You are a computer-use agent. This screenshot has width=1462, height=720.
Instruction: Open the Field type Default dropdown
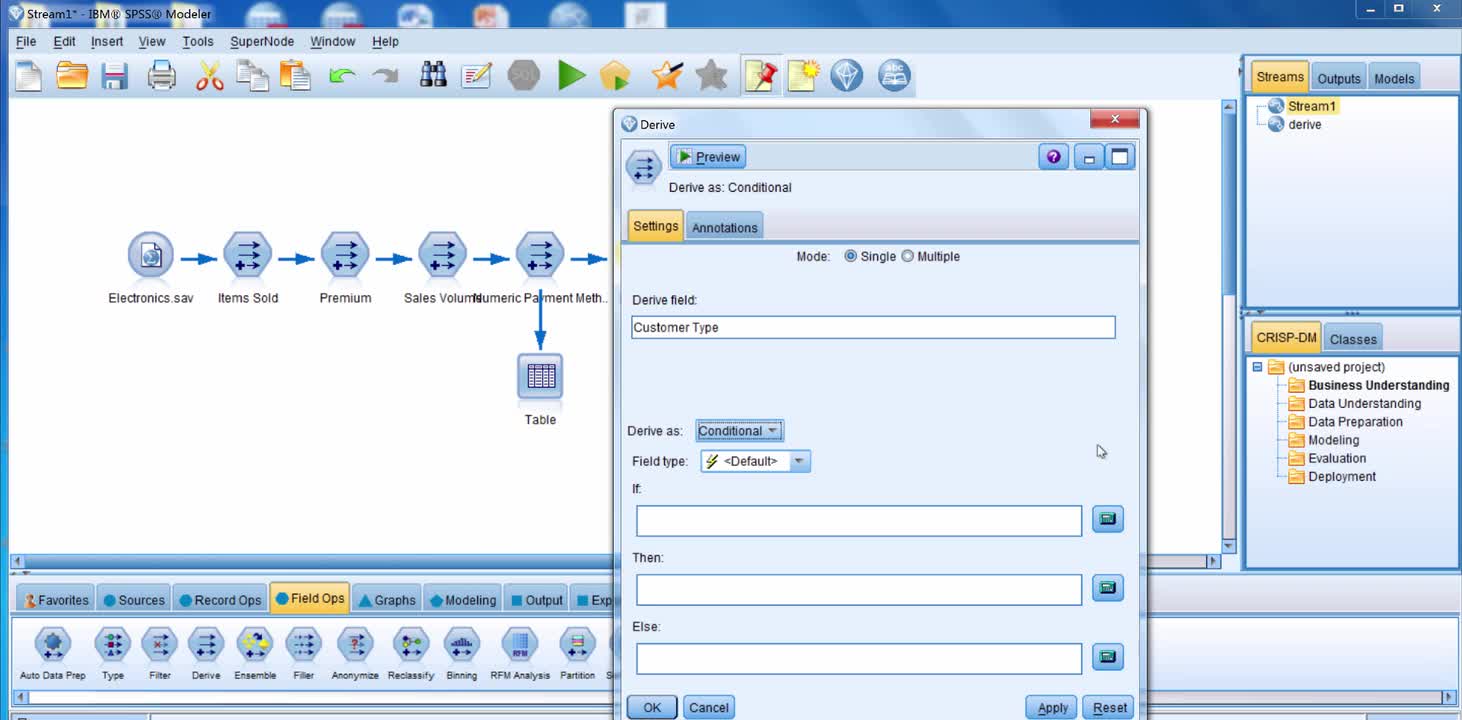click(x=755, y=461)
